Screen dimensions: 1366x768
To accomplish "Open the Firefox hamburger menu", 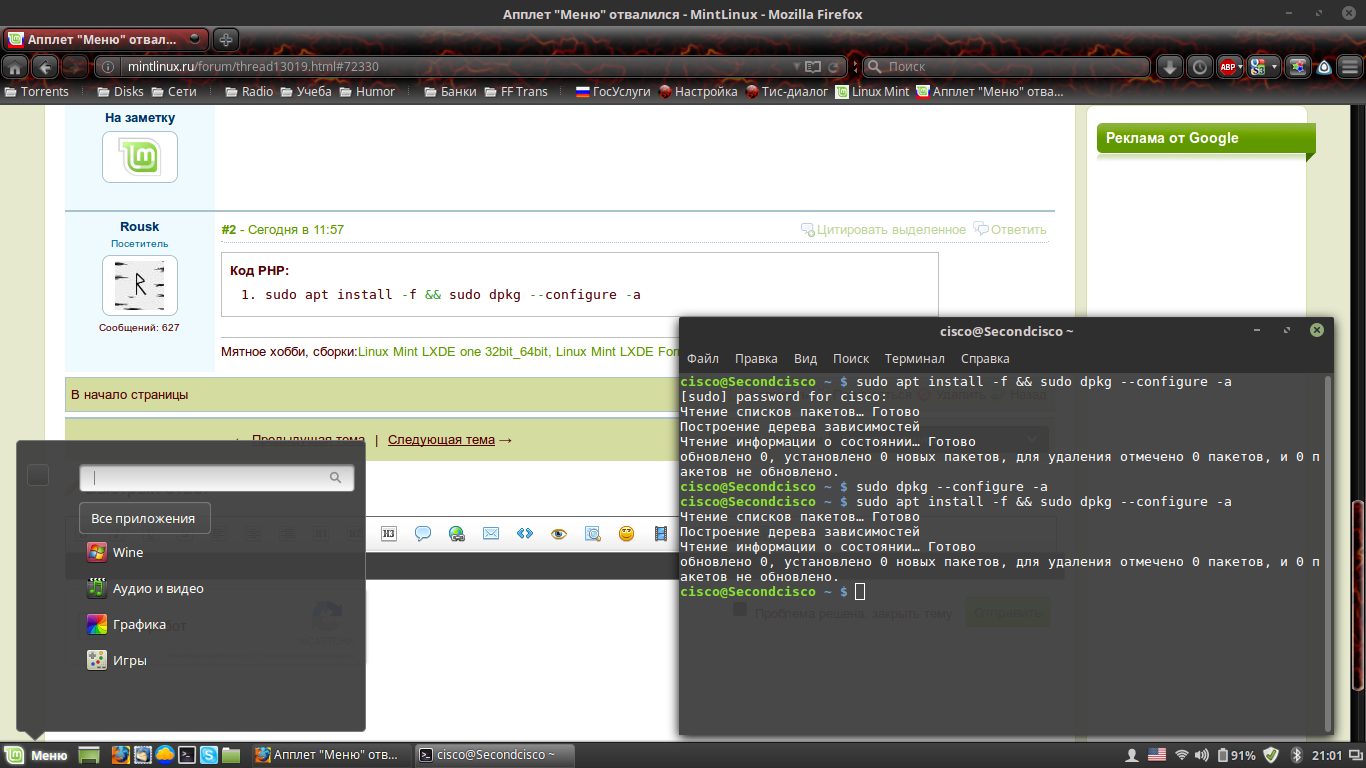I will click(1350, 67).
